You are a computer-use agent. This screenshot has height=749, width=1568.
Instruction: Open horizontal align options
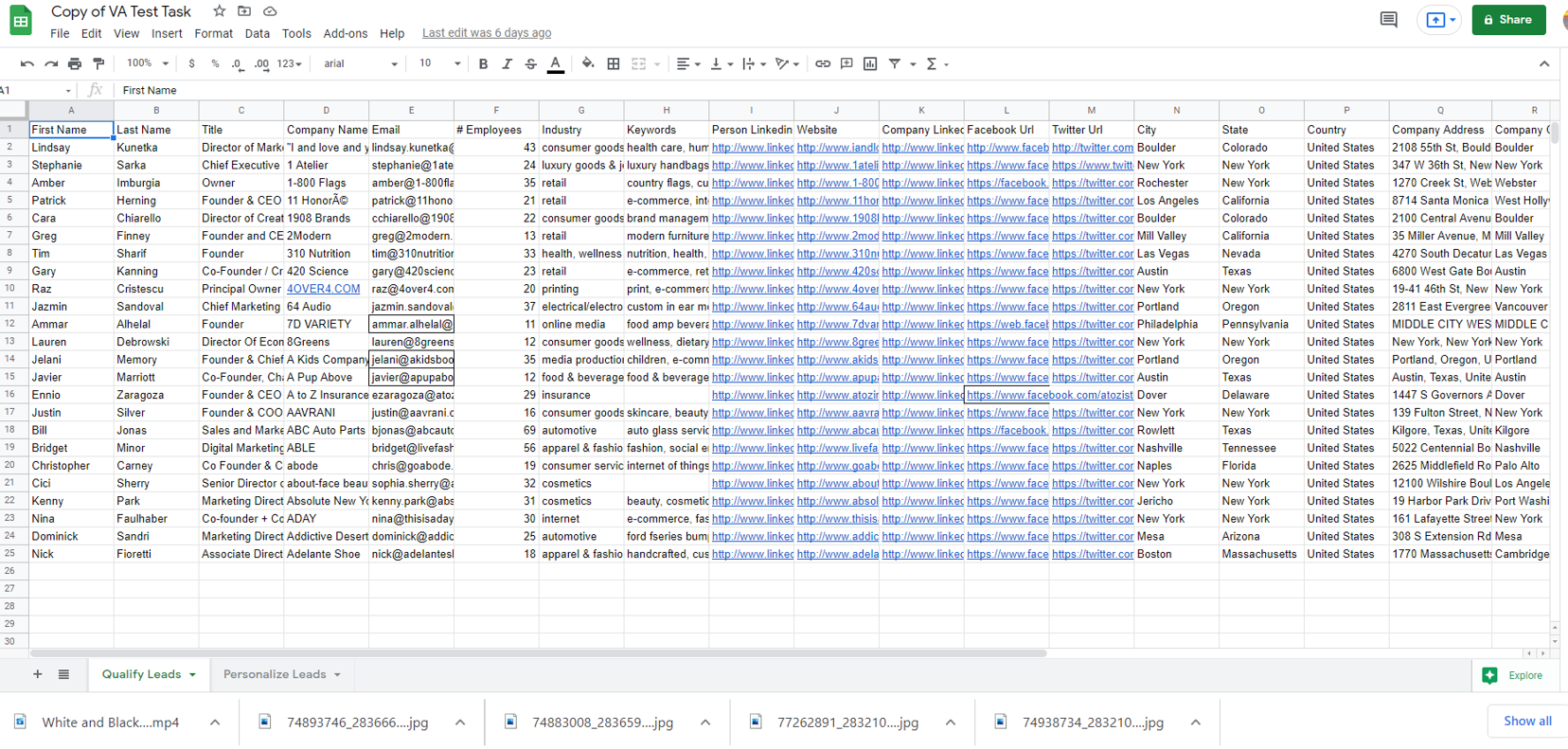pyautogui.click(x=687, y=63)
